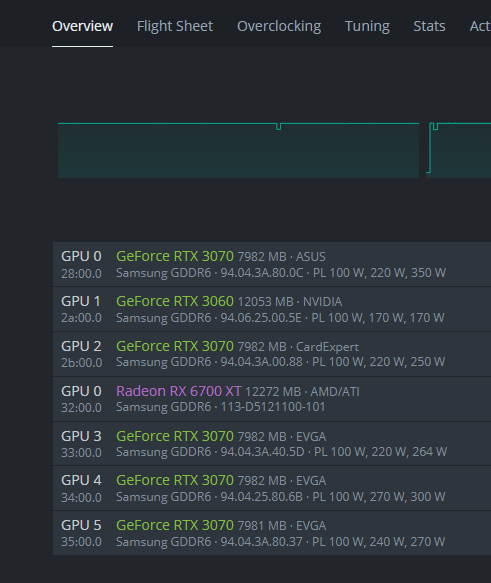Click GPU 3 GeForce RTX 3070 name

175,436
